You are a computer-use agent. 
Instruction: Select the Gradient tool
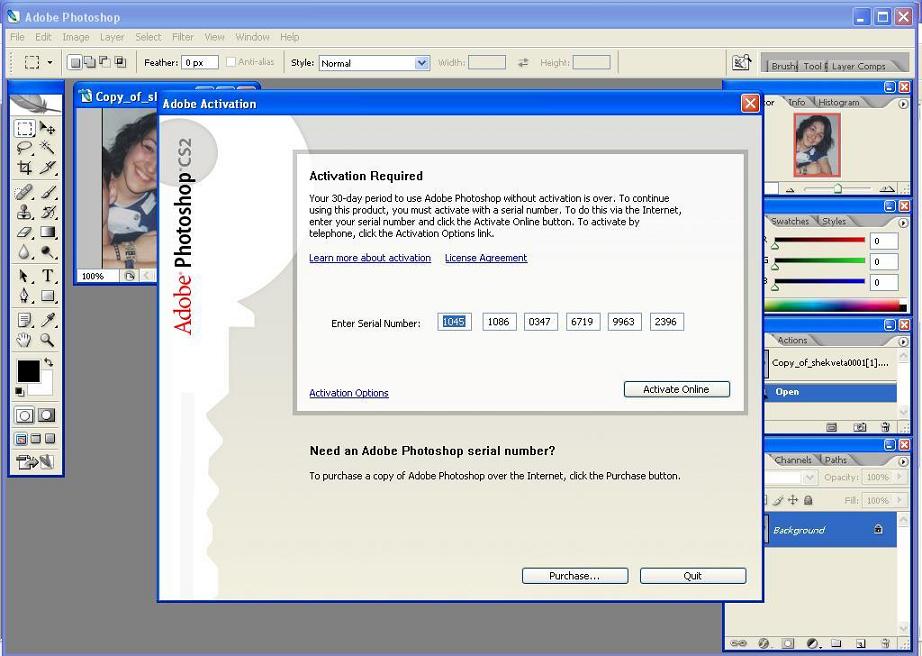point(48,232)
